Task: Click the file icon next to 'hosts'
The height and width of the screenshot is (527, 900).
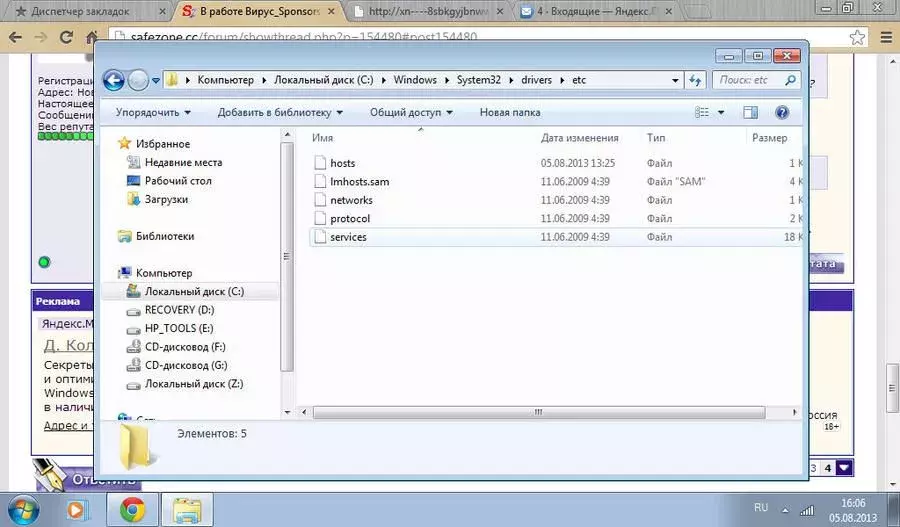Action: 320,162
